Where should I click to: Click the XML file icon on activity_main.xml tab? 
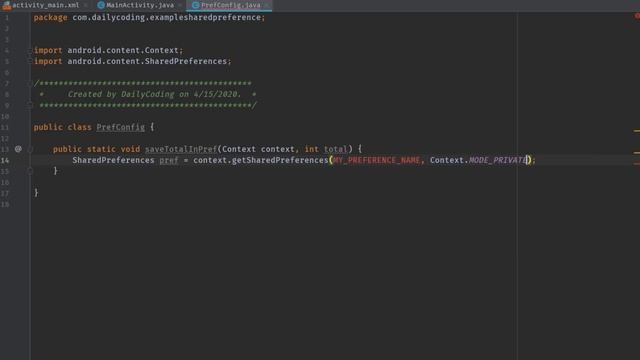6,5
